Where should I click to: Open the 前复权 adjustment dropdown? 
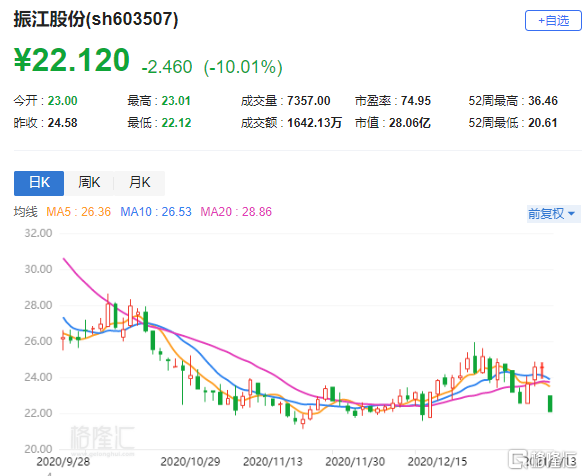pos(553,213)
